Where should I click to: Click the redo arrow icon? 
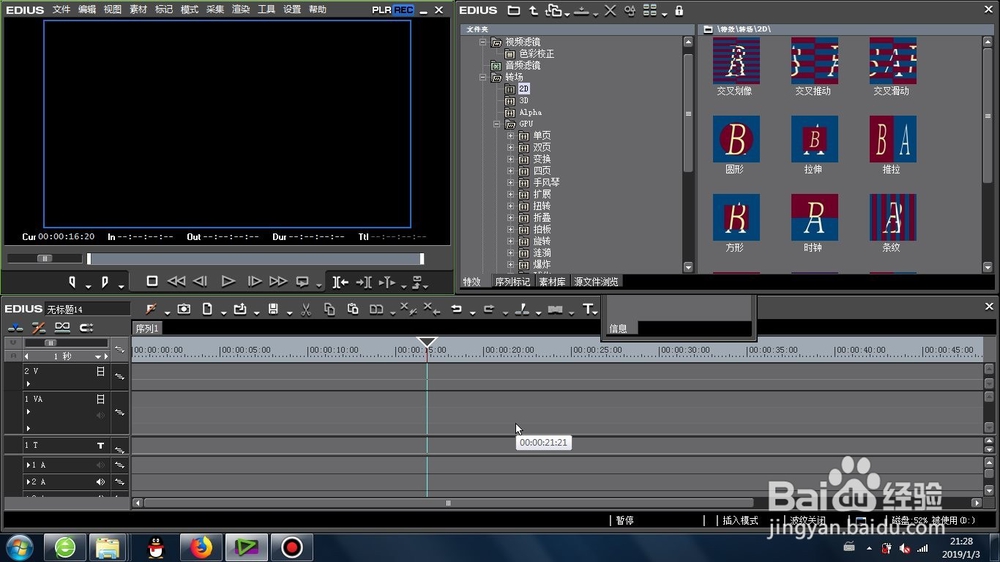(489, 309)
